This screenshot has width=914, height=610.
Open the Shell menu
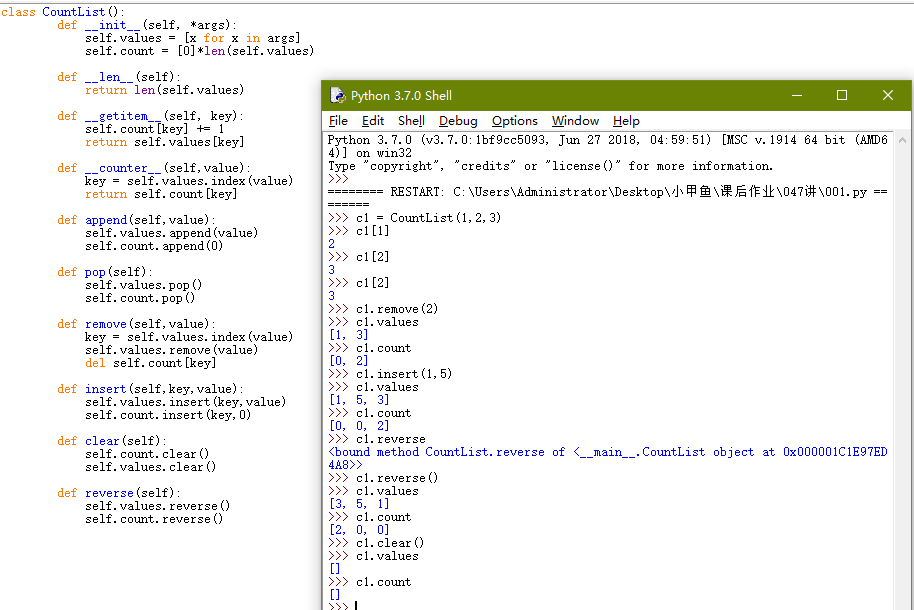(x=411, y=121)
